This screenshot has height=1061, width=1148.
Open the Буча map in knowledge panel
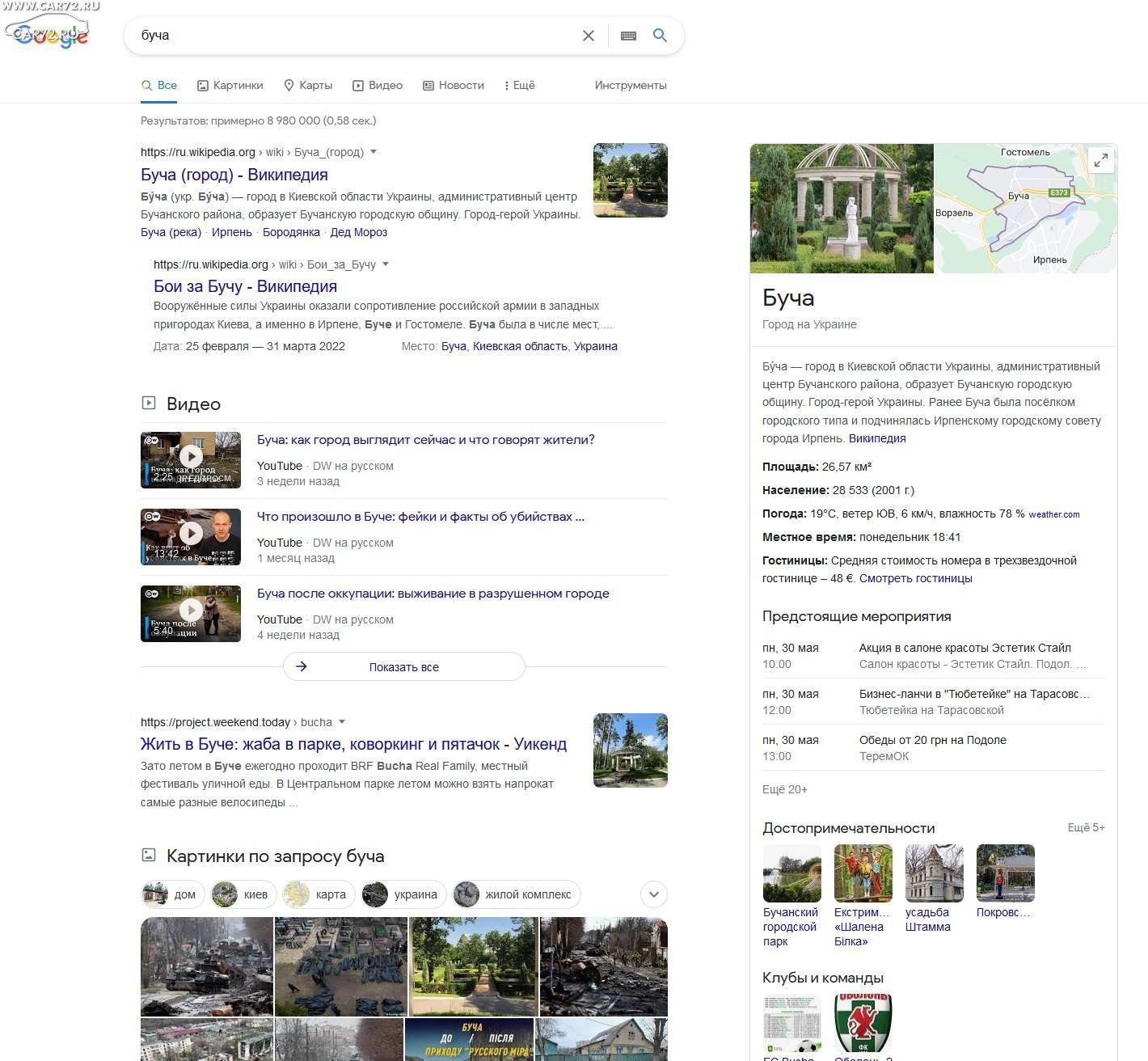[x=1026, y=209]
